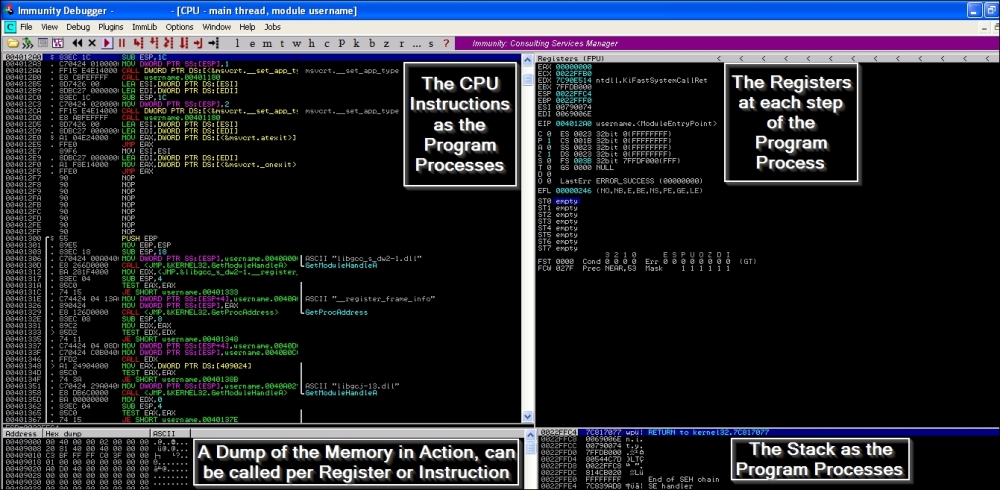
Task: Click the Address column header in dump
Action: [x=22, y=434]
